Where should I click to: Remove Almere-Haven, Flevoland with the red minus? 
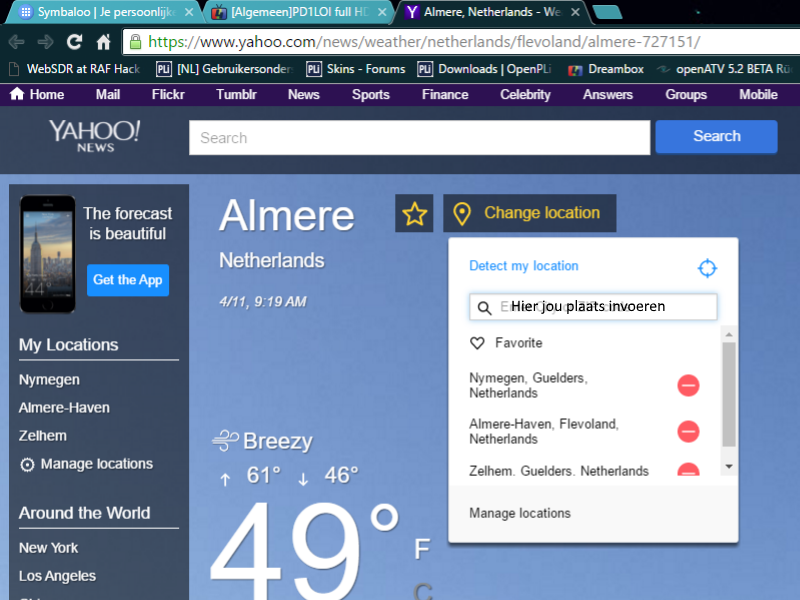click(688, 432)
